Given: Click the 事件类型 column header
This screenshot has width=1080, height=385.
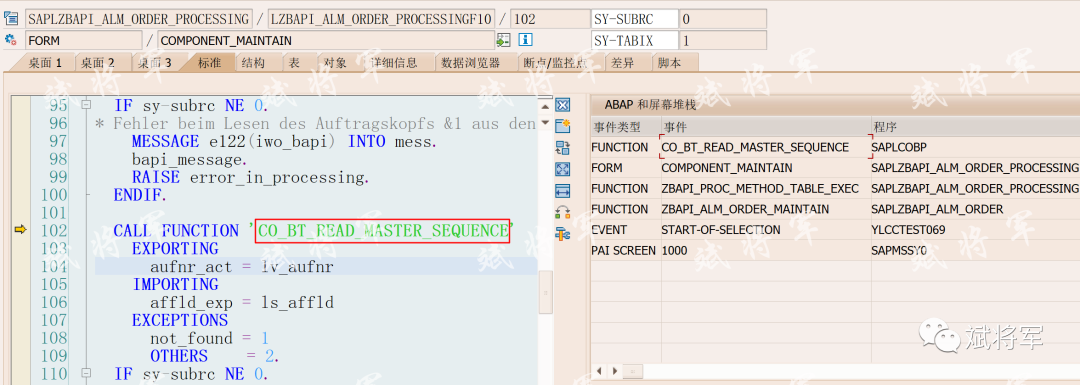Looking at the screenshot, I should (x=625, y=127).
